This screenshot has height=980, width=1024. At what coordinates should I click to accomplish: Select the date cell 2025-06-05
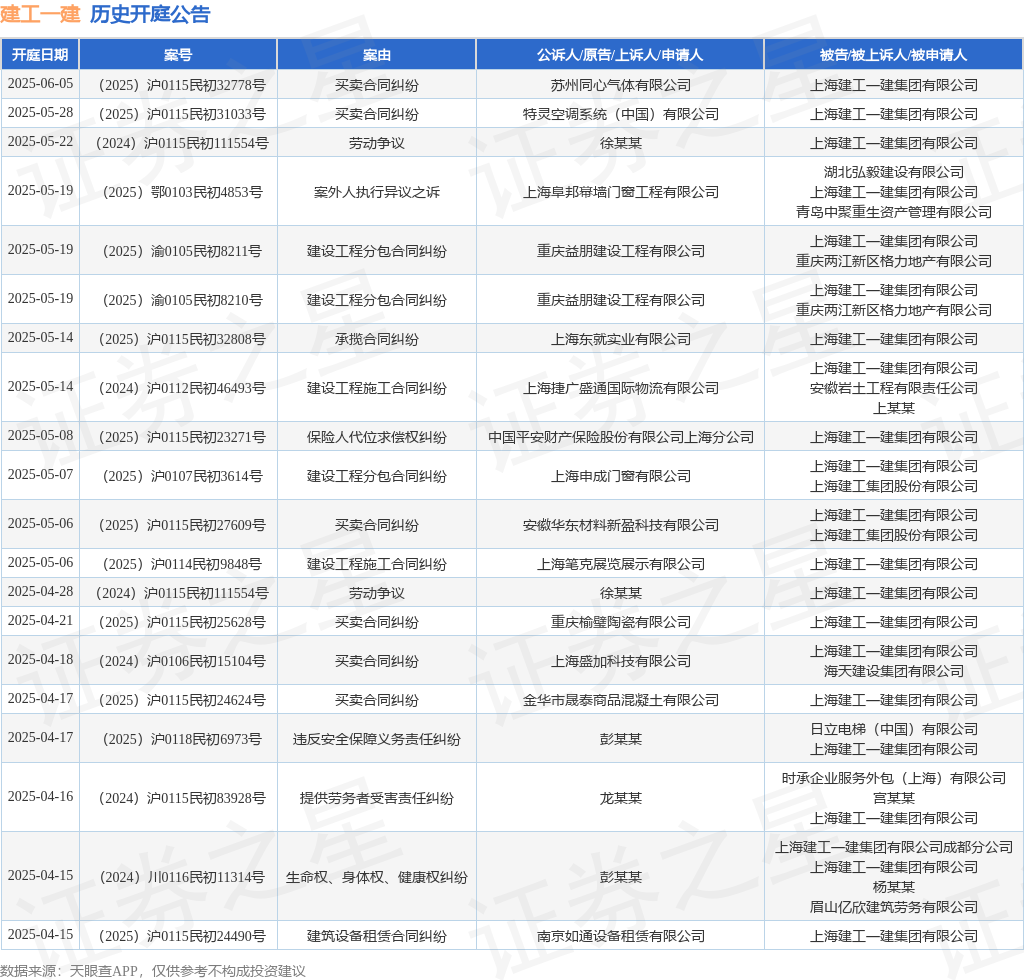point(40,84)
